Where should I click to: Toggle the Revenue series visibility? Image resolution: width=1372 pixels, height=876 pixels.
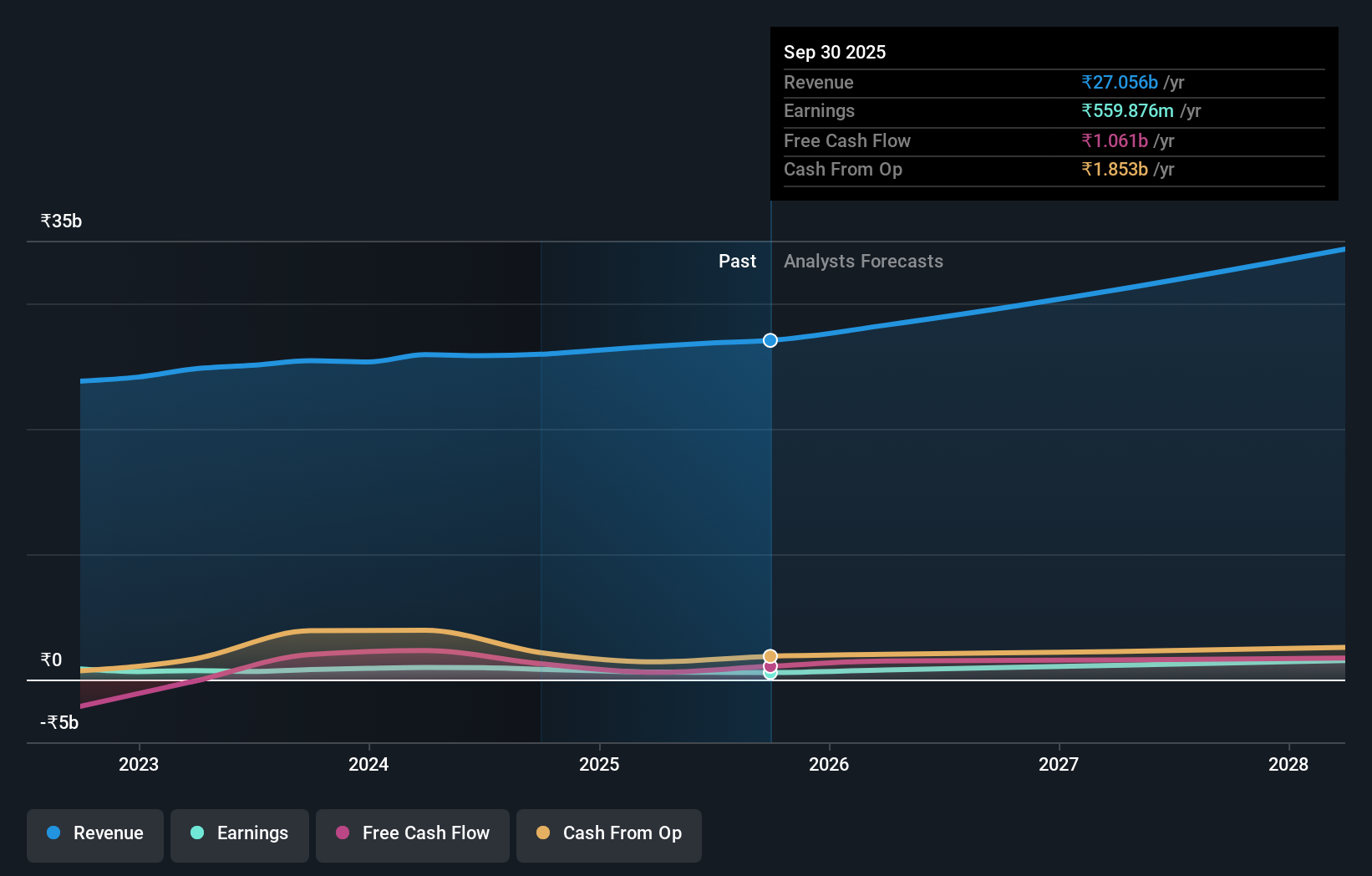click(94, 833)
